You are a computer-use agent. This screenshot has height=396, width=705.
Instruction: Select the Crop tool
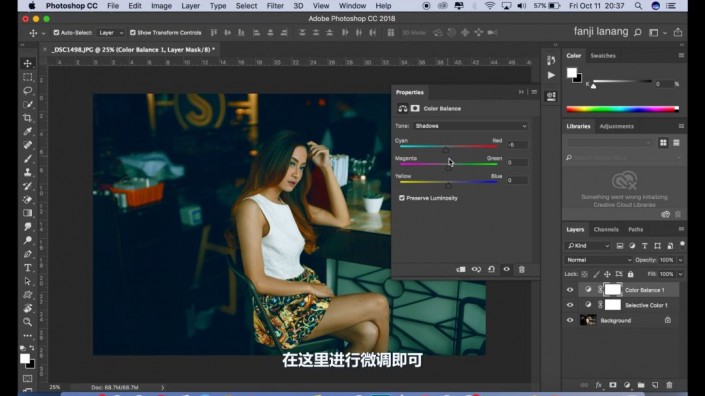tap(27, 118)
